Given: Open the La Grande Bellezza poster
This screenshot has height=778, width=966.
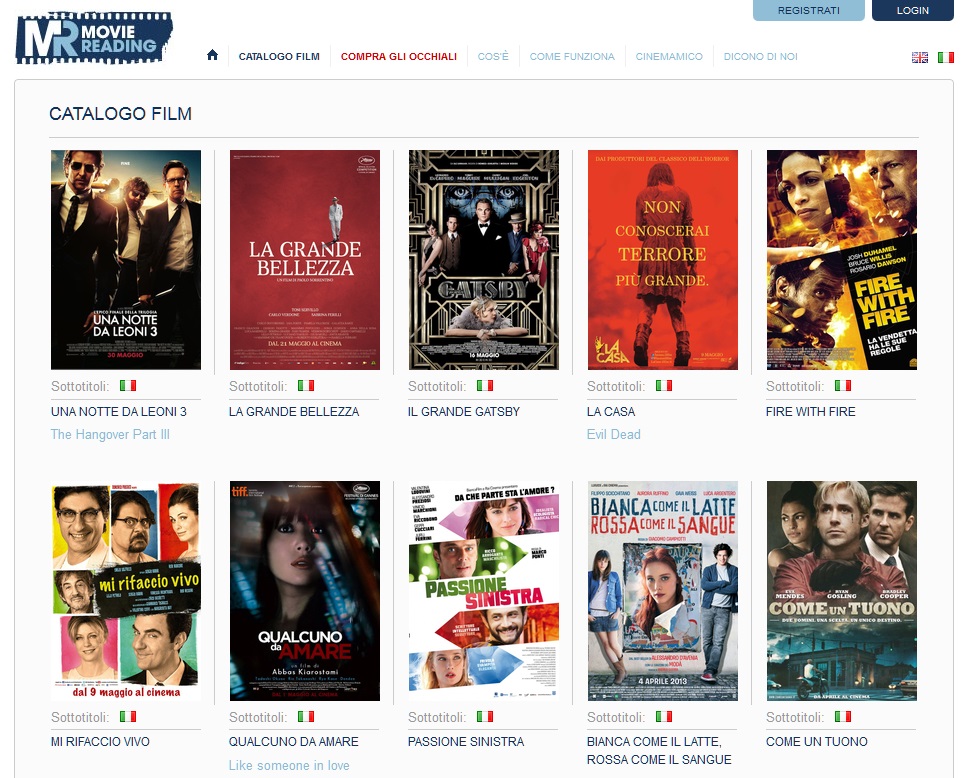Looking at the screenshot, I should (x=304, y=259).
